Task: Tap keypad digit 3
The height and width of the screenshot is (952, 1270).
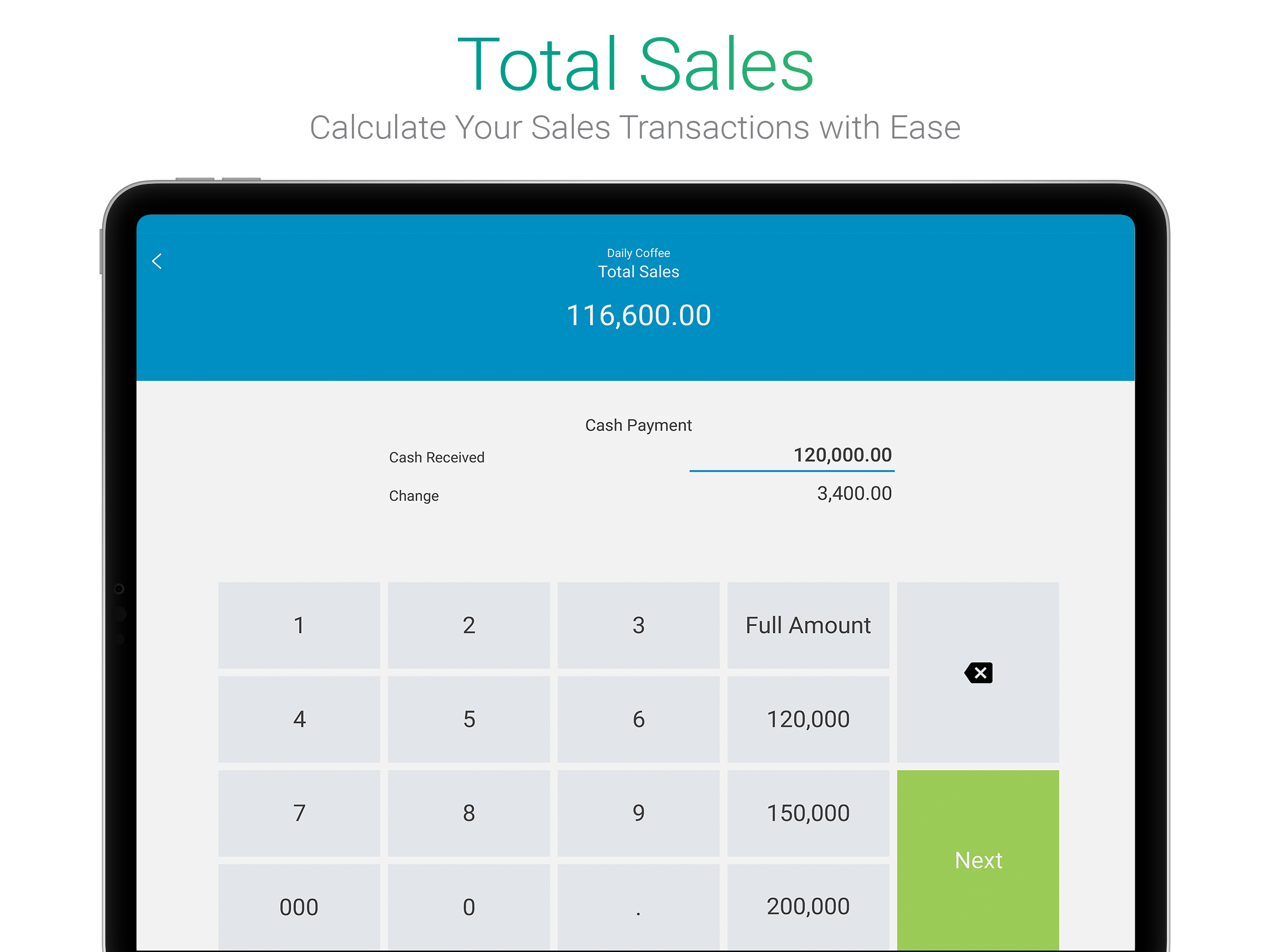Action: [638, 625]
